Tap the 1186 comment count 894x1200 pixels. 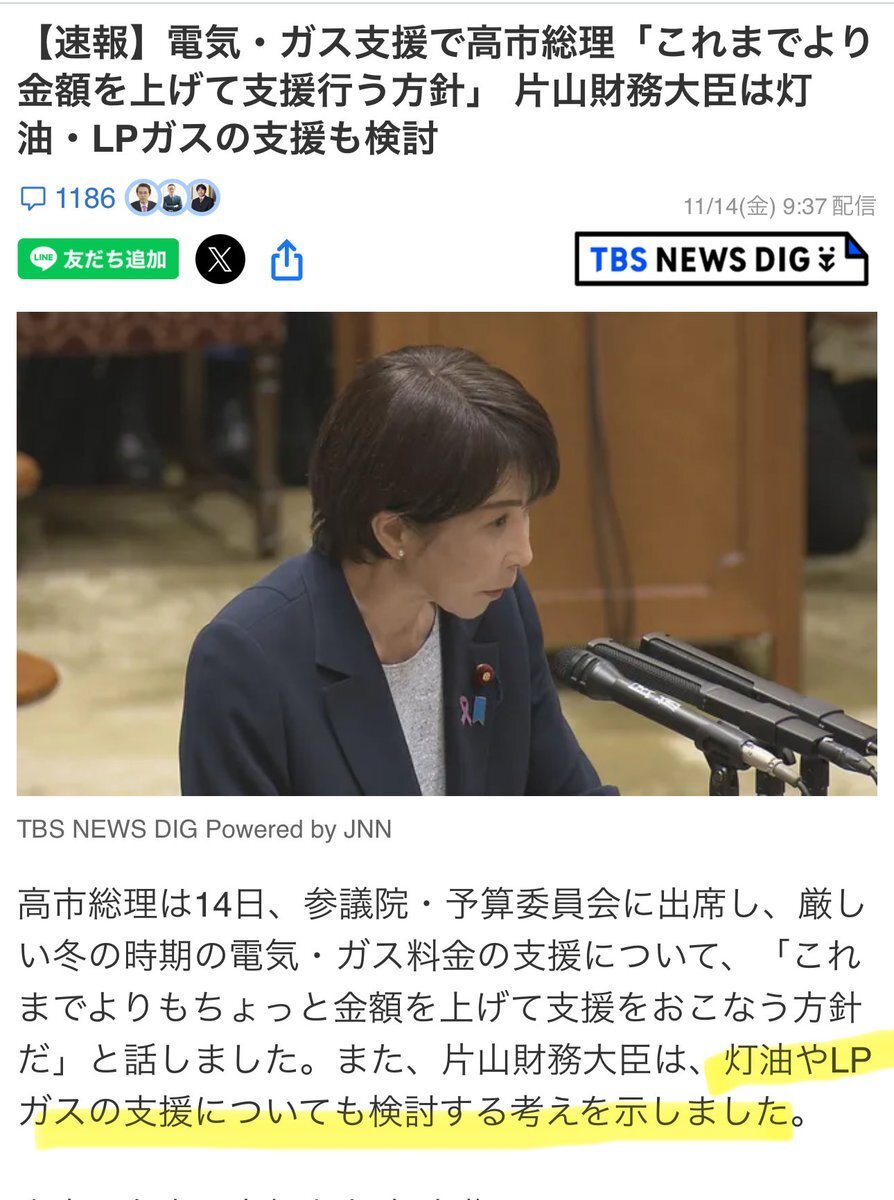85,199
